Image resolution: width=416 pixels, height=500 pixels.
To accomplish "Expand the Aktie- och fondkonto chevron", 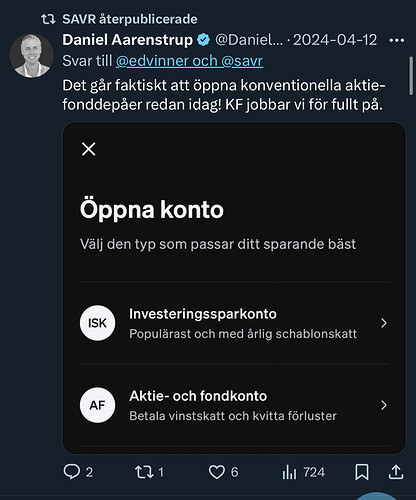I will (x=384, y=405).
